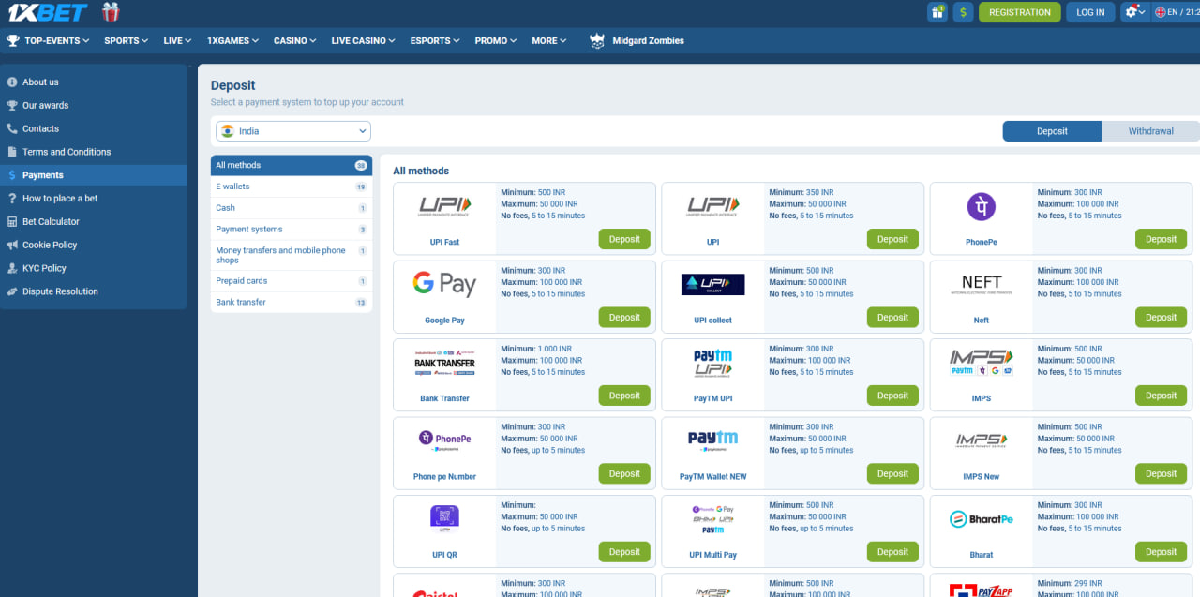The width and height of the screenshot is (1200, 597).
Task: Open the settings gear dropdown
Action: pos(1134,12)
